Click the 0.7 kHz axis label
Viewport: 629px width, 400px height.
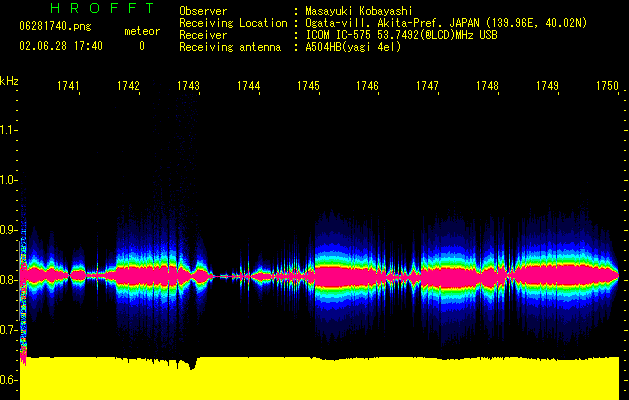pyautogui.click(x=7, y=330)
